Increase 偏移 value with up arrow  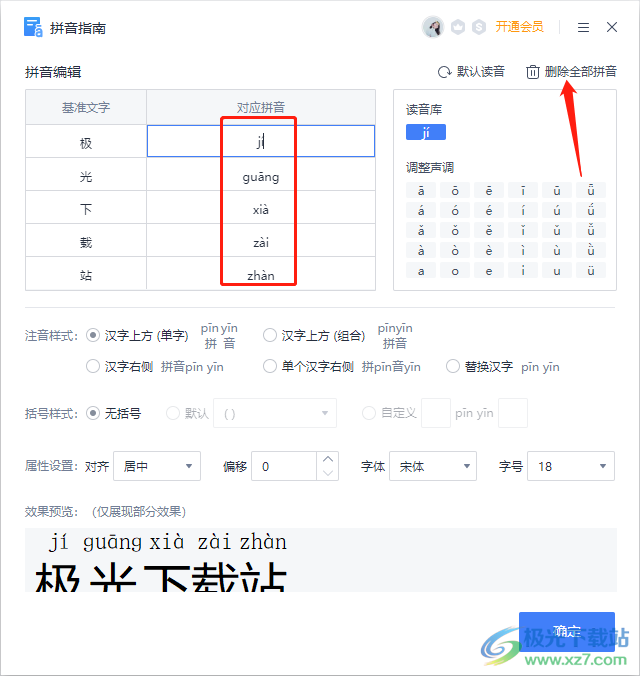coord(328,459)
